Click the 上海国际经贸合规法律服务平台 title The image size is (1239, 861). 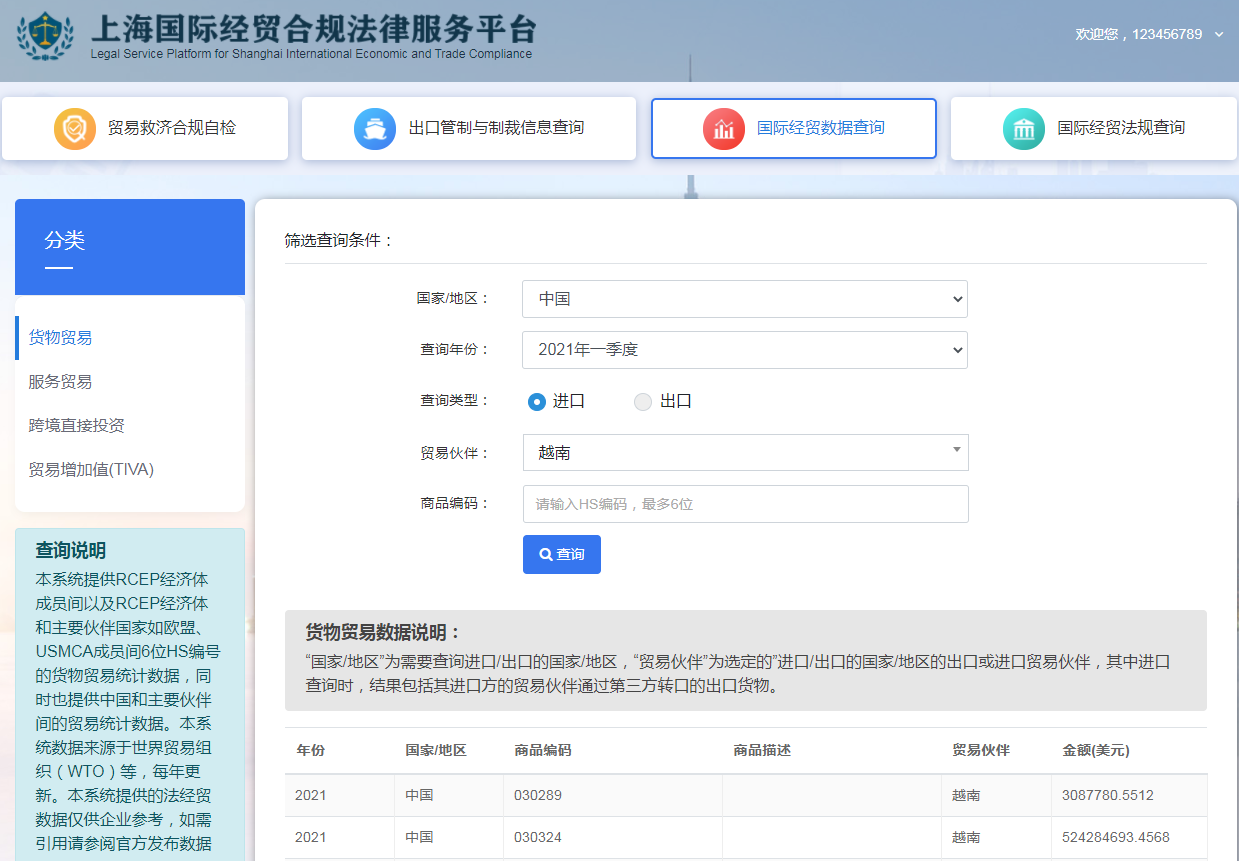[x=314, y=28]
